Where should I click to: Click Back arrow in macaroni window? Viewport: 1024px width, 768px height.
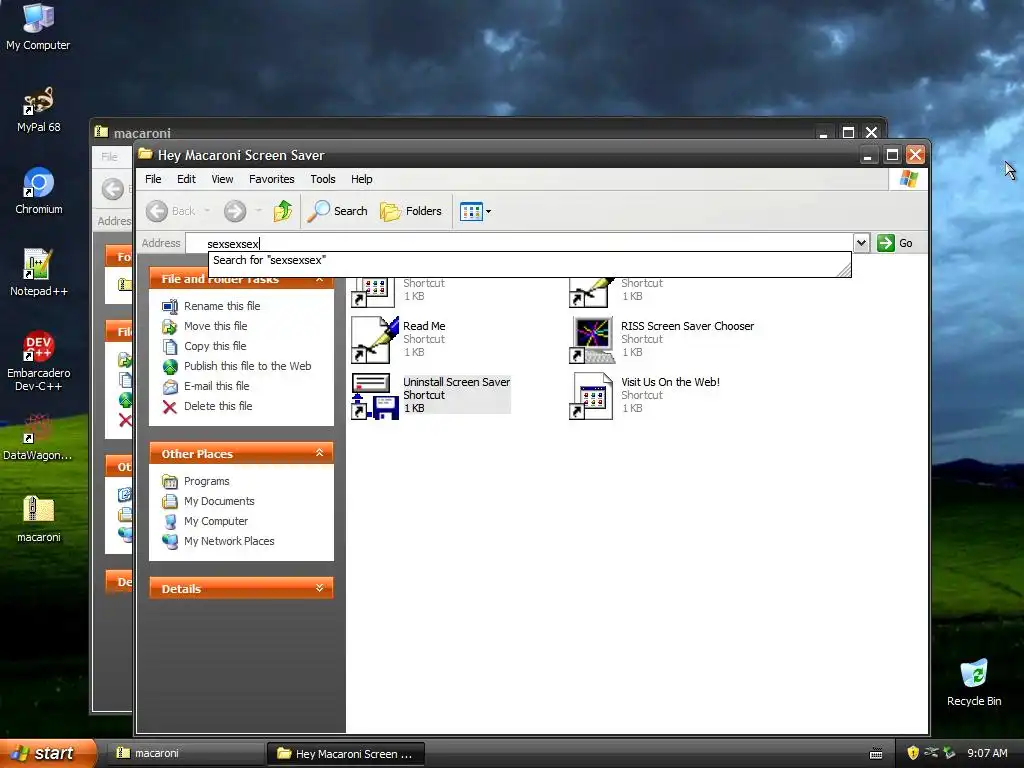pos(113,189)
